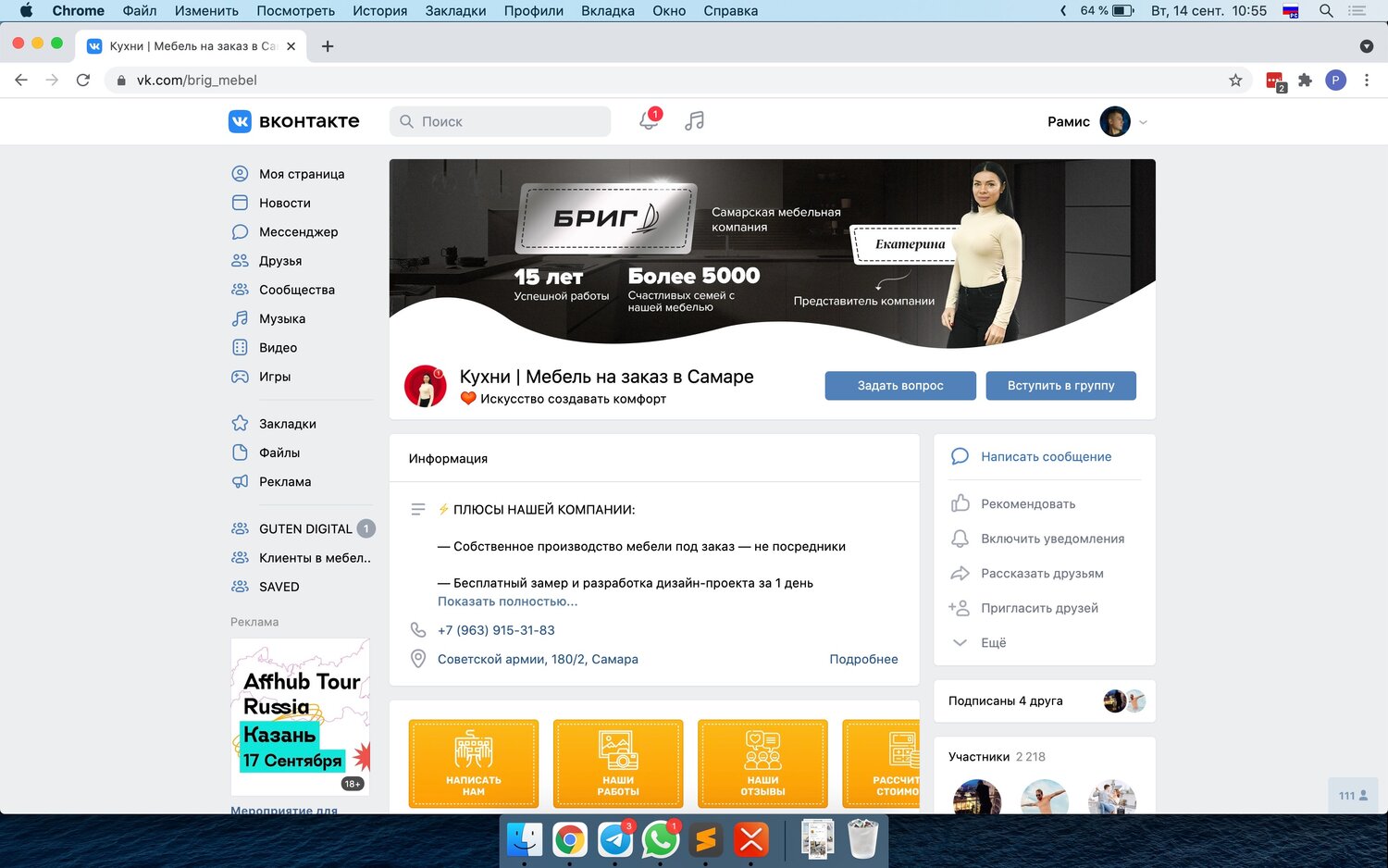Image resolution: width=1388 pixels, height=868 pixels.
Task: Open the red Chrome extension with badge 2
Action: click(x=1275, y=81)
